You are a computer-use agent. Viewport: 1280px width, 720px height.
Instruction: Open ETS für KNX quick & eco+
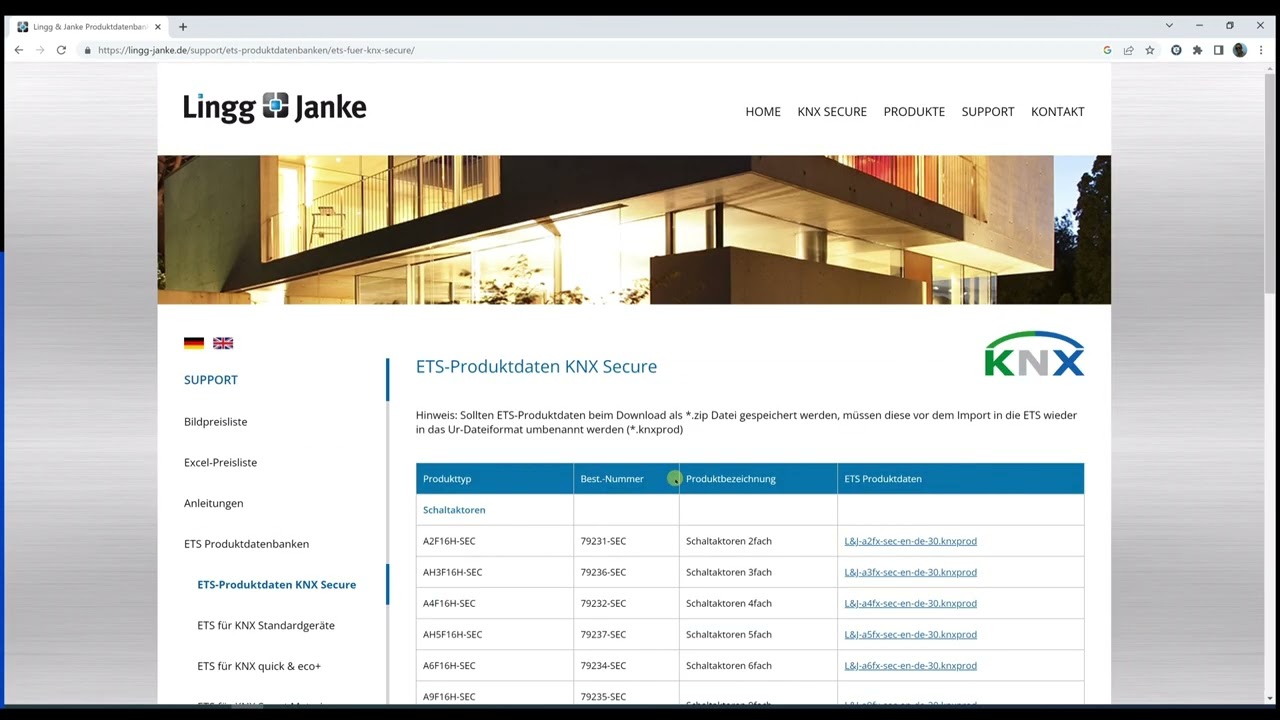[259, 666]
